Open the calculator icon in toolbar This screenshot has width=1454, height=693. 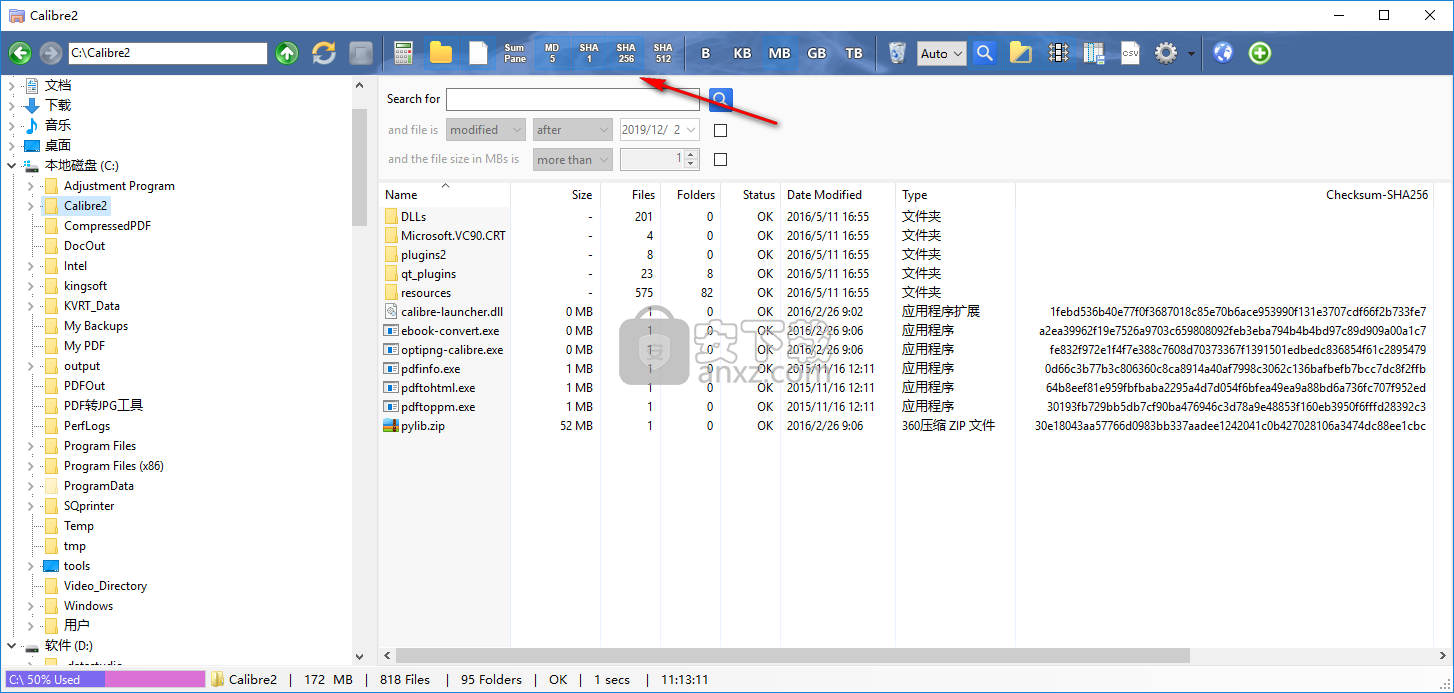404,53
